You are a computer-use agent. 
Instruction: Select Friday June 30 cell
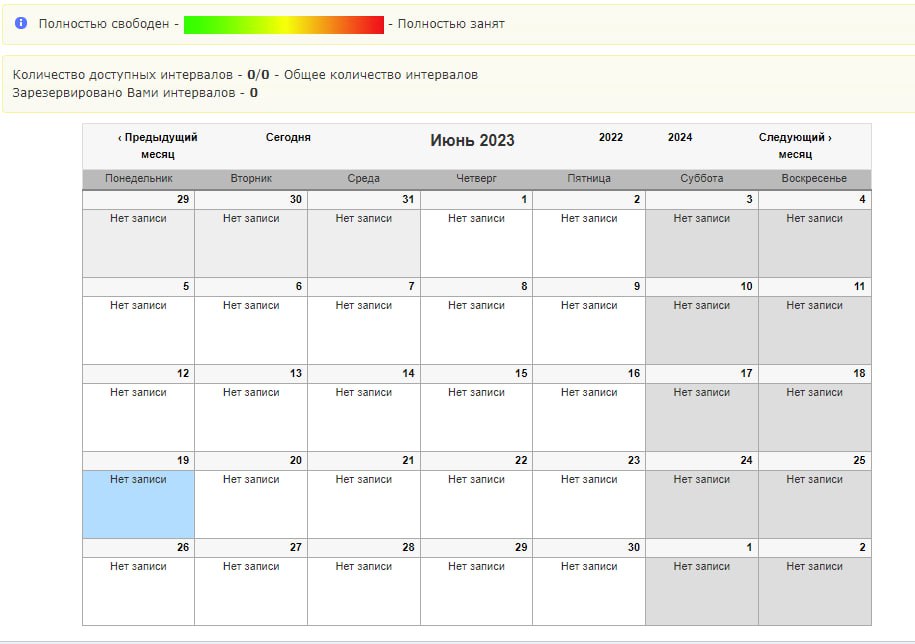pyautogui.click(x=588, y=590)
